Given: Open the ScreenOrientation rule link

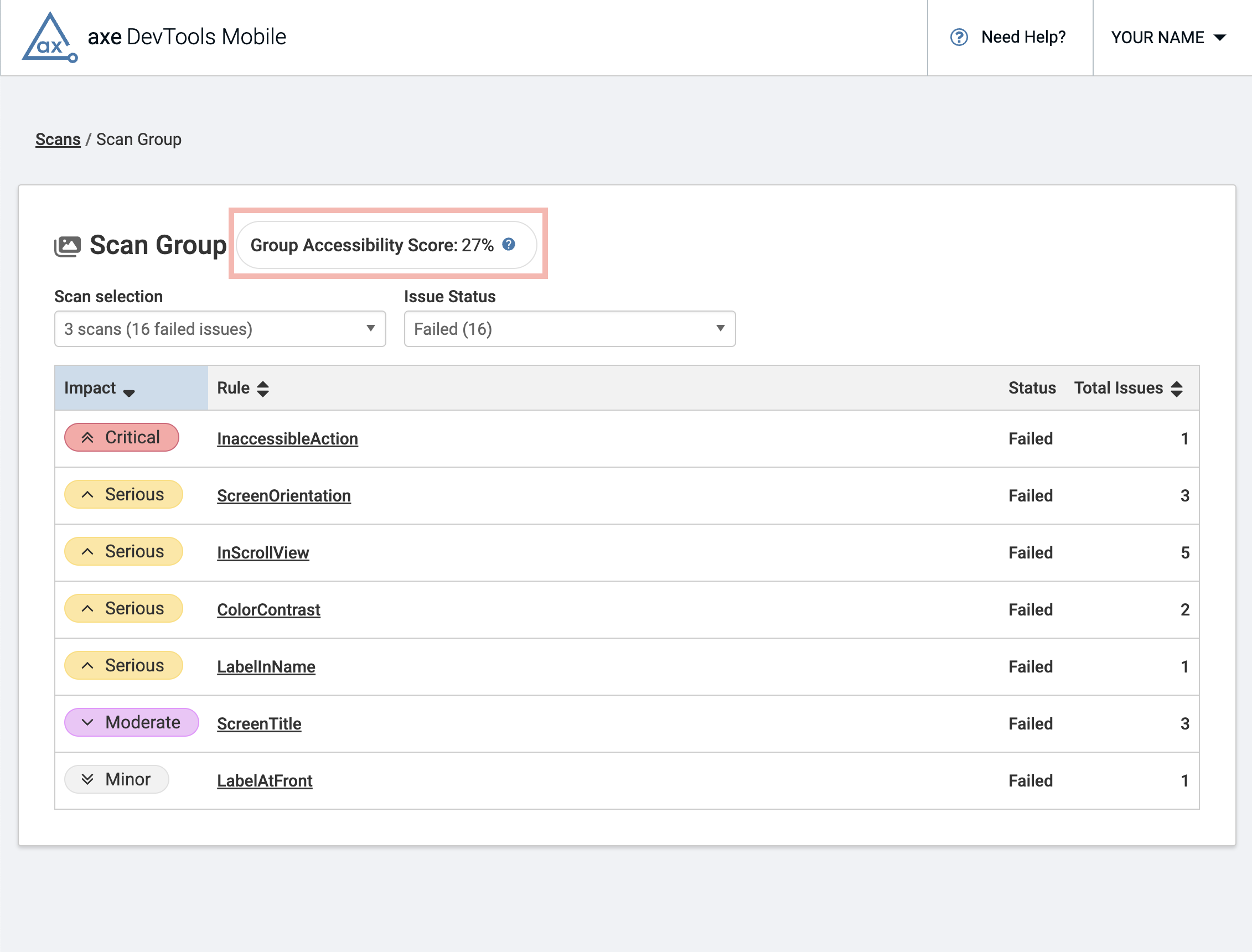Looking at the screenshot, I should point(284,496).
